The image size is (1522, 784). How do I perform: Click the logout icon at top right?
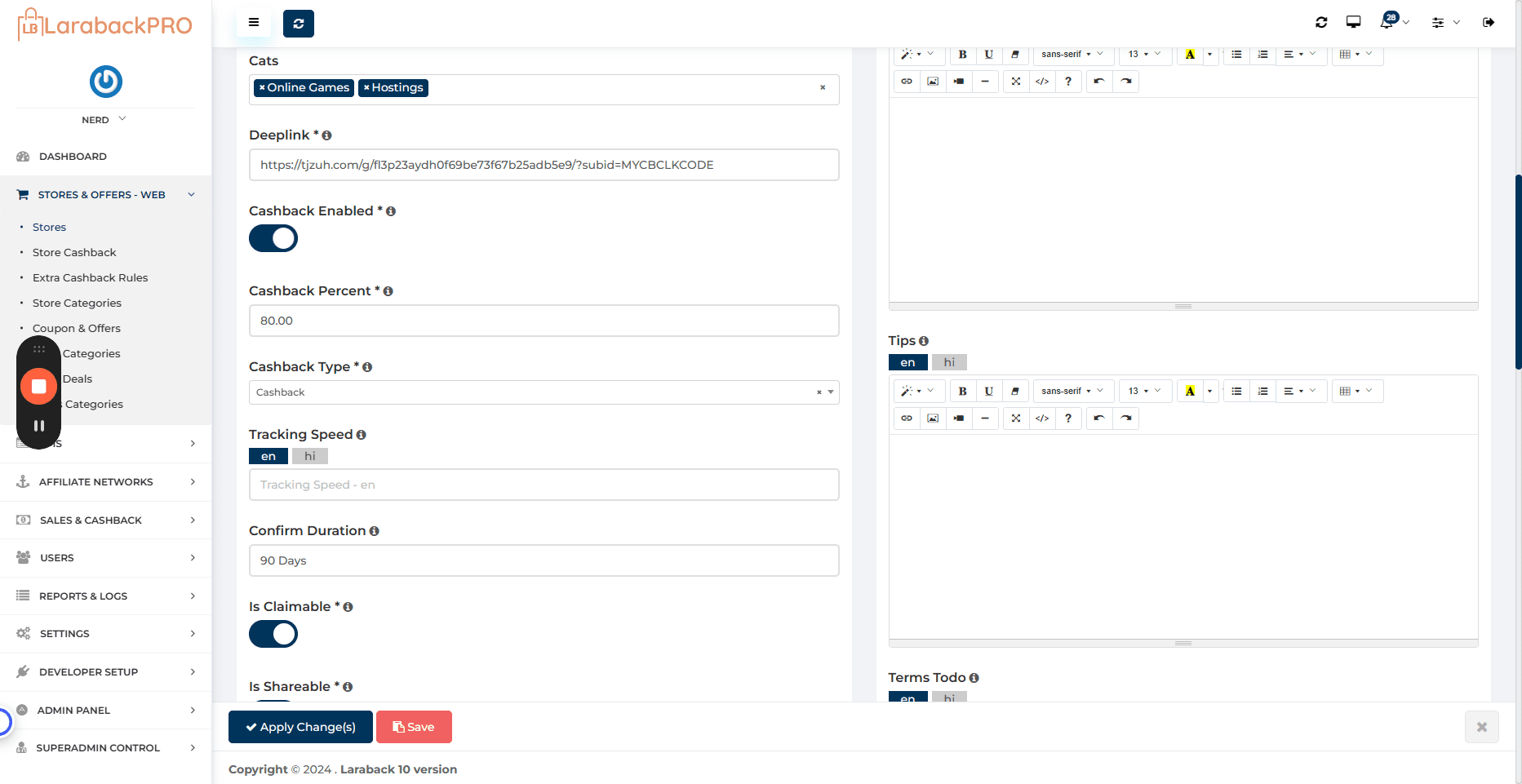tap(1489, 23)
